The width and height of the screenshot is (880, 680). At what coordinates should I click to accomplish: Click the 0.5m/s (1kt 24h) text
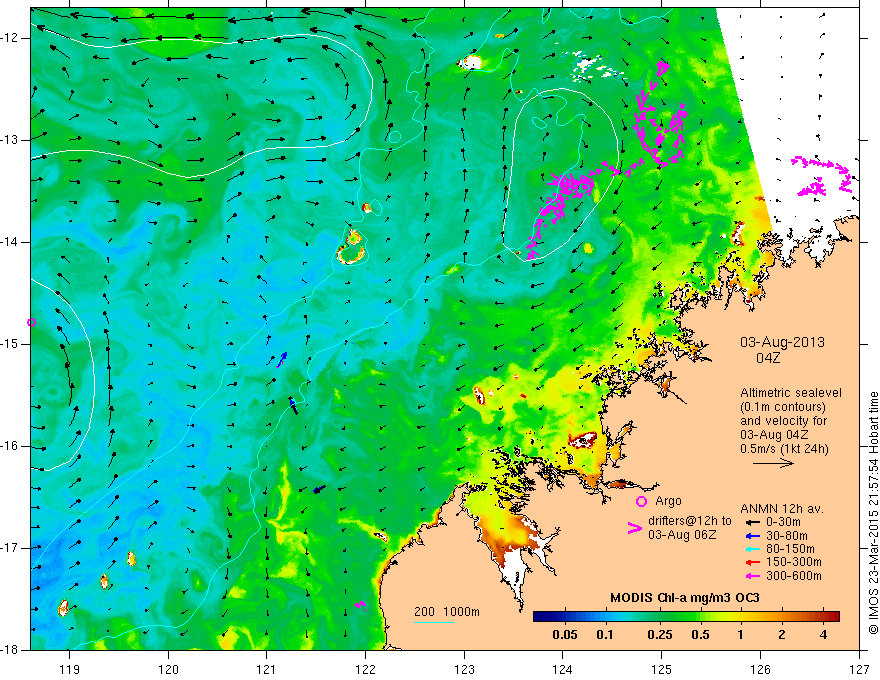pyautogui.click(x=784, y=449)
